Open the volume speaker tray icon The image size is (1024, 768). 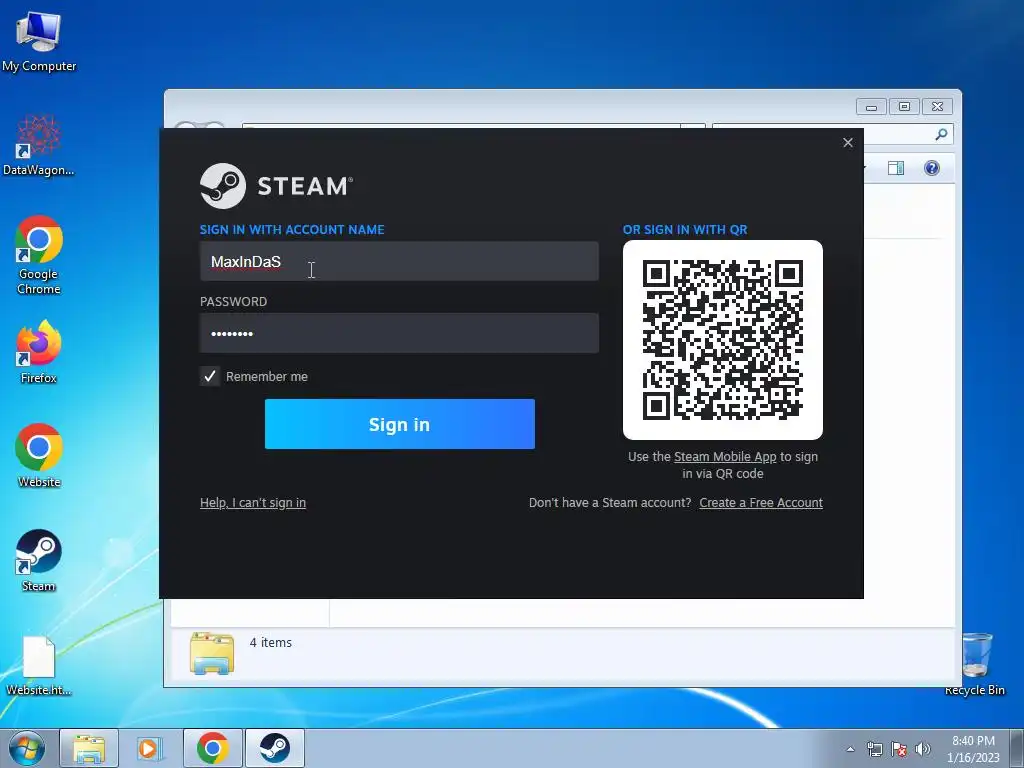pyautogui.click(x=923, y=749)
